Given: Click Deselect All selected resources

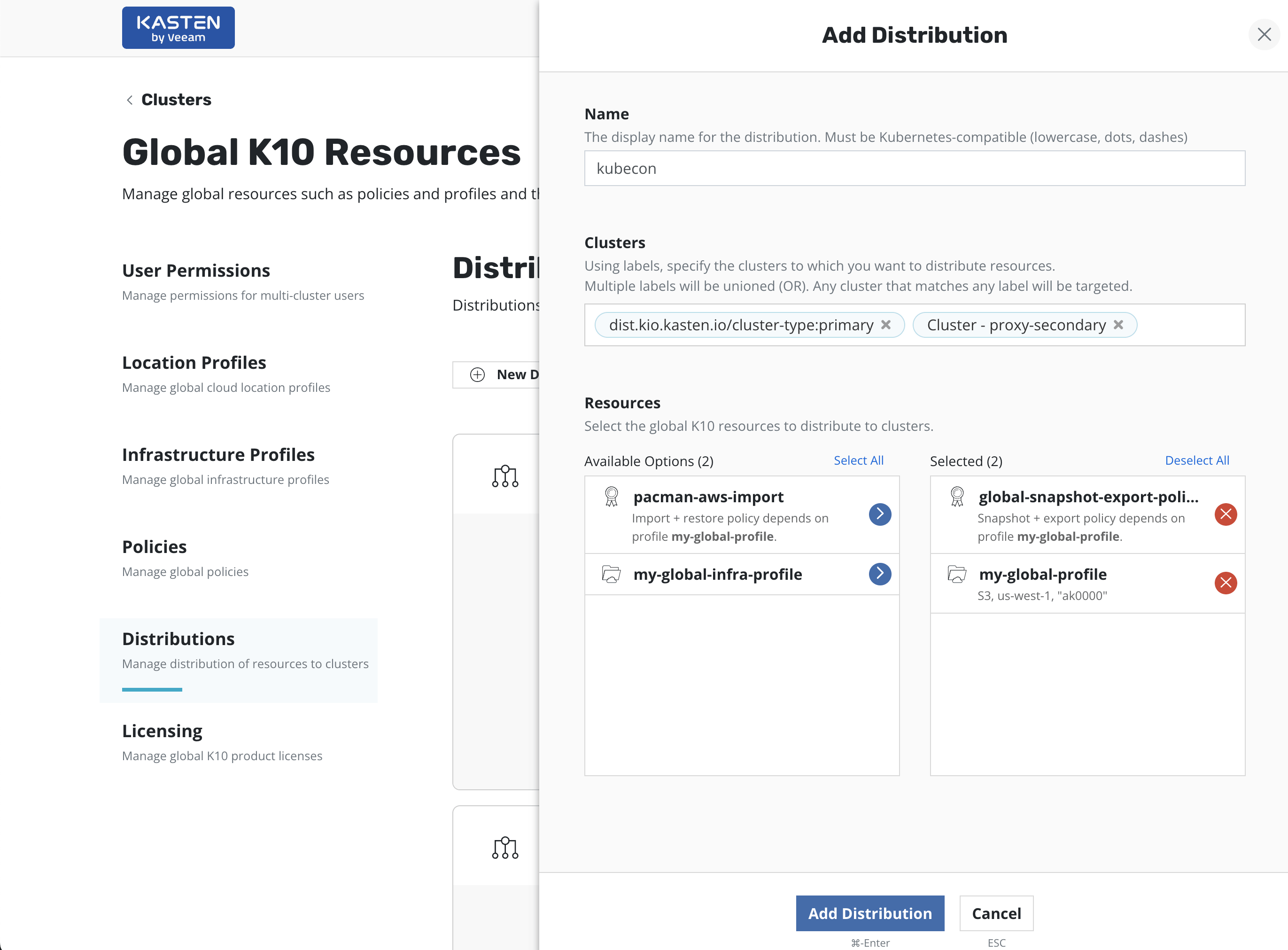Looking at the screenshot, I should (1196, 460).
